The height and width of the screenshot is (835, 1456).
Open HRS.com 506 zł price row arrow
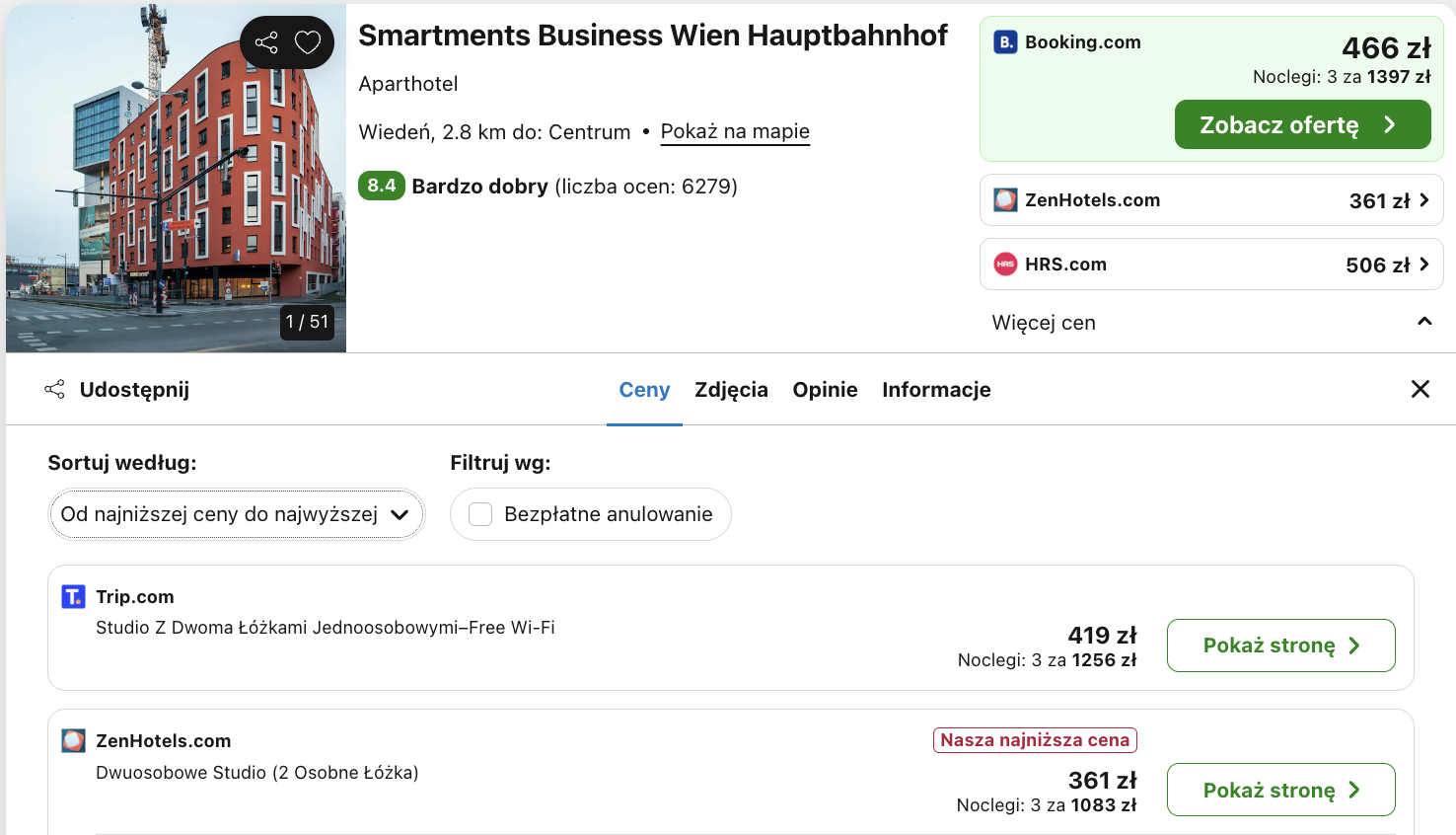[x=1424, y=265]
